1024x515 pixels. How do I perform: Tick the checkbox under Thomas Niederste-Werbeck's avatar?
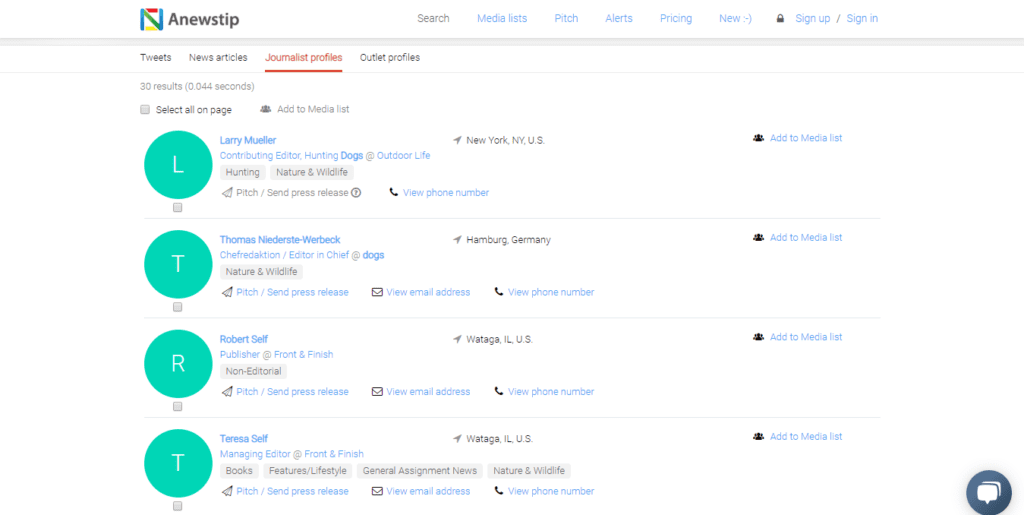tap(178, 307)
